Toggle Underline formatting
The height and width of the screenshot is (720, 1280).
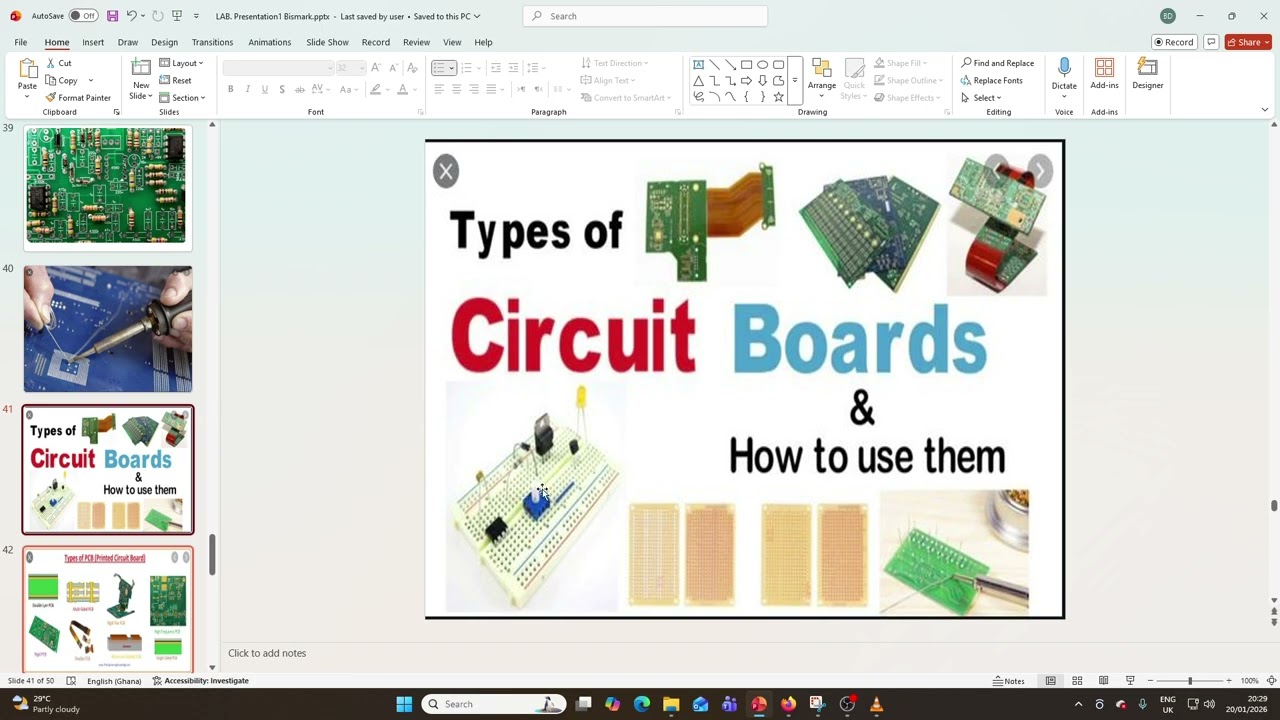(264, 89)
